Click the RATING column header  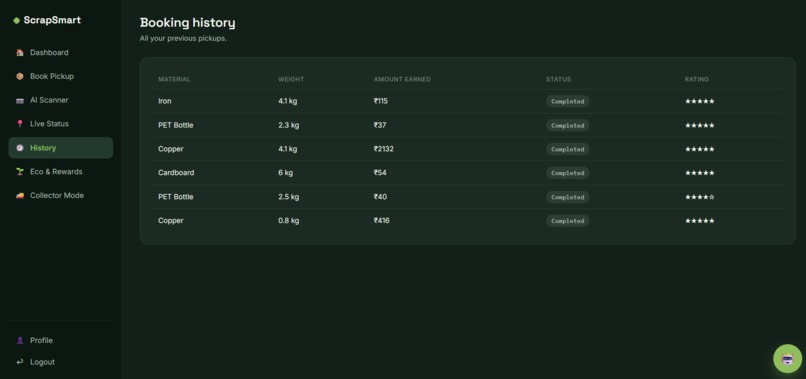(697, 79)
